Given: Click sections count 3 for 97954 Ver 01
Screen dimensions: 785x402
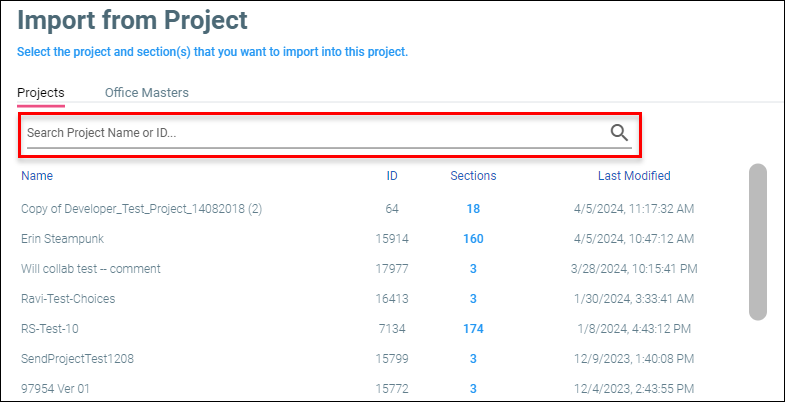Looking at the screenshot, I should coord(473,388).
